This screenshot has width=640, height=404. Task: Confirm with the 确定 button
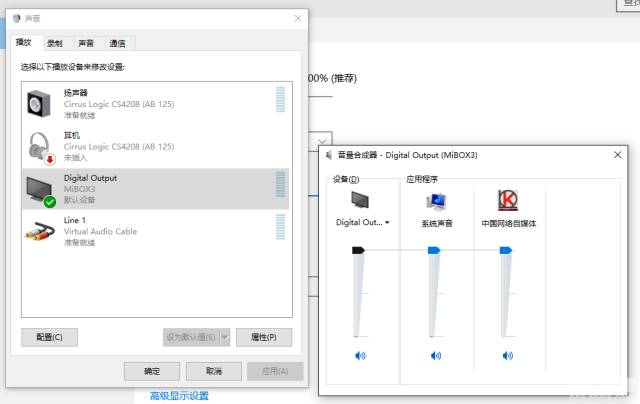pos(152,371)
